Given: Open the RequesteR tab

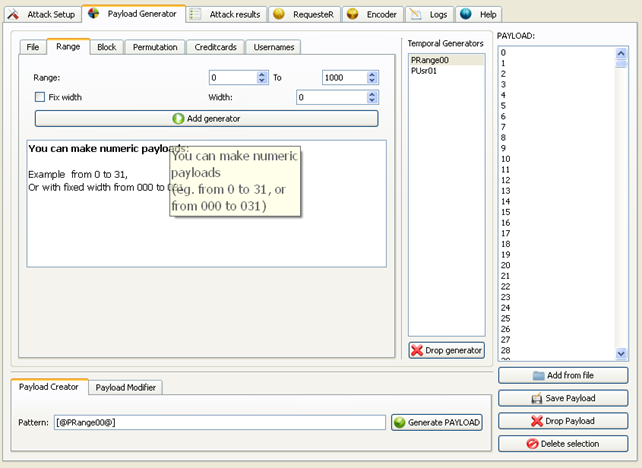Looking at the screenshot, I should [305, 14].
